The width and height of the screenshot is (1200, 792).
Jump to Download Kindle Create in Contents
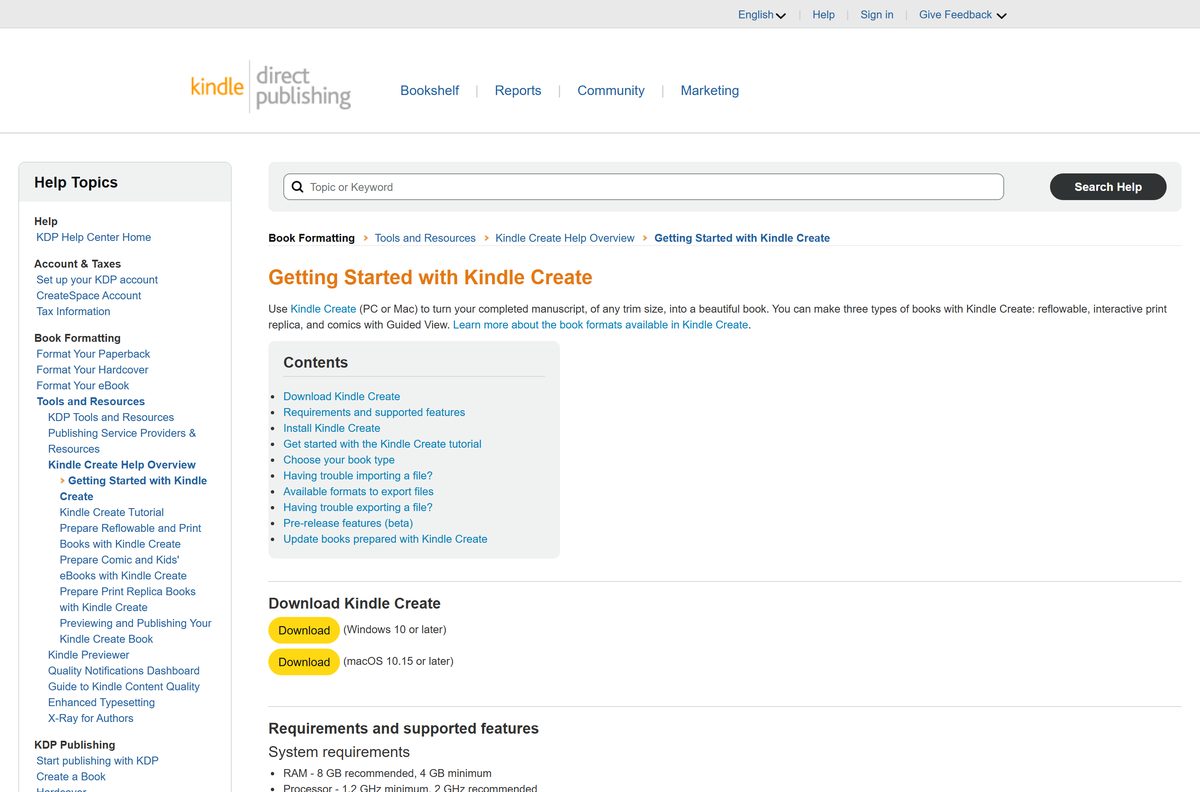point(341,396)
